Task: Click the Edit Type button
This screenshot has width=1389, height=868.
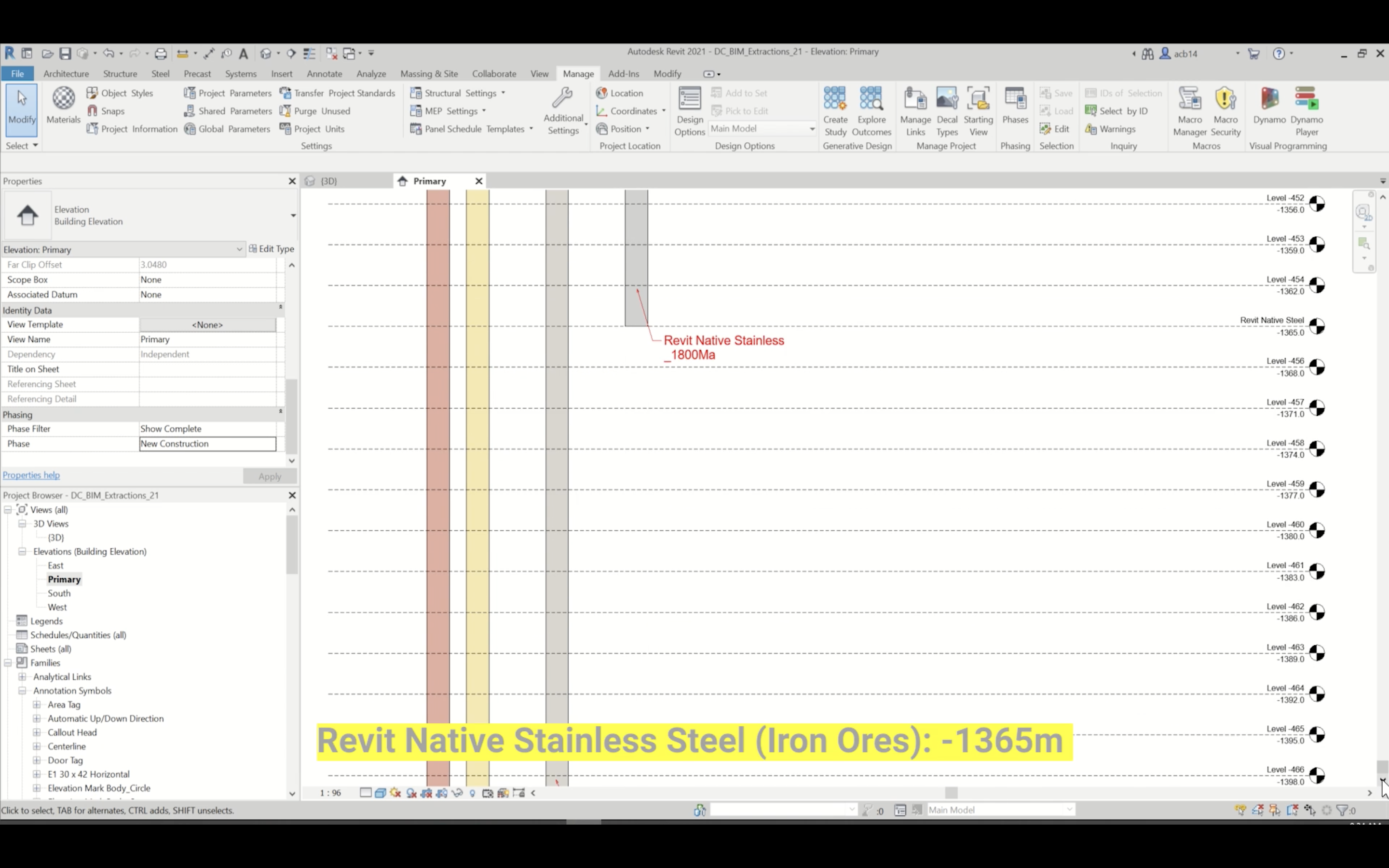Action: (x=272, y=248)
